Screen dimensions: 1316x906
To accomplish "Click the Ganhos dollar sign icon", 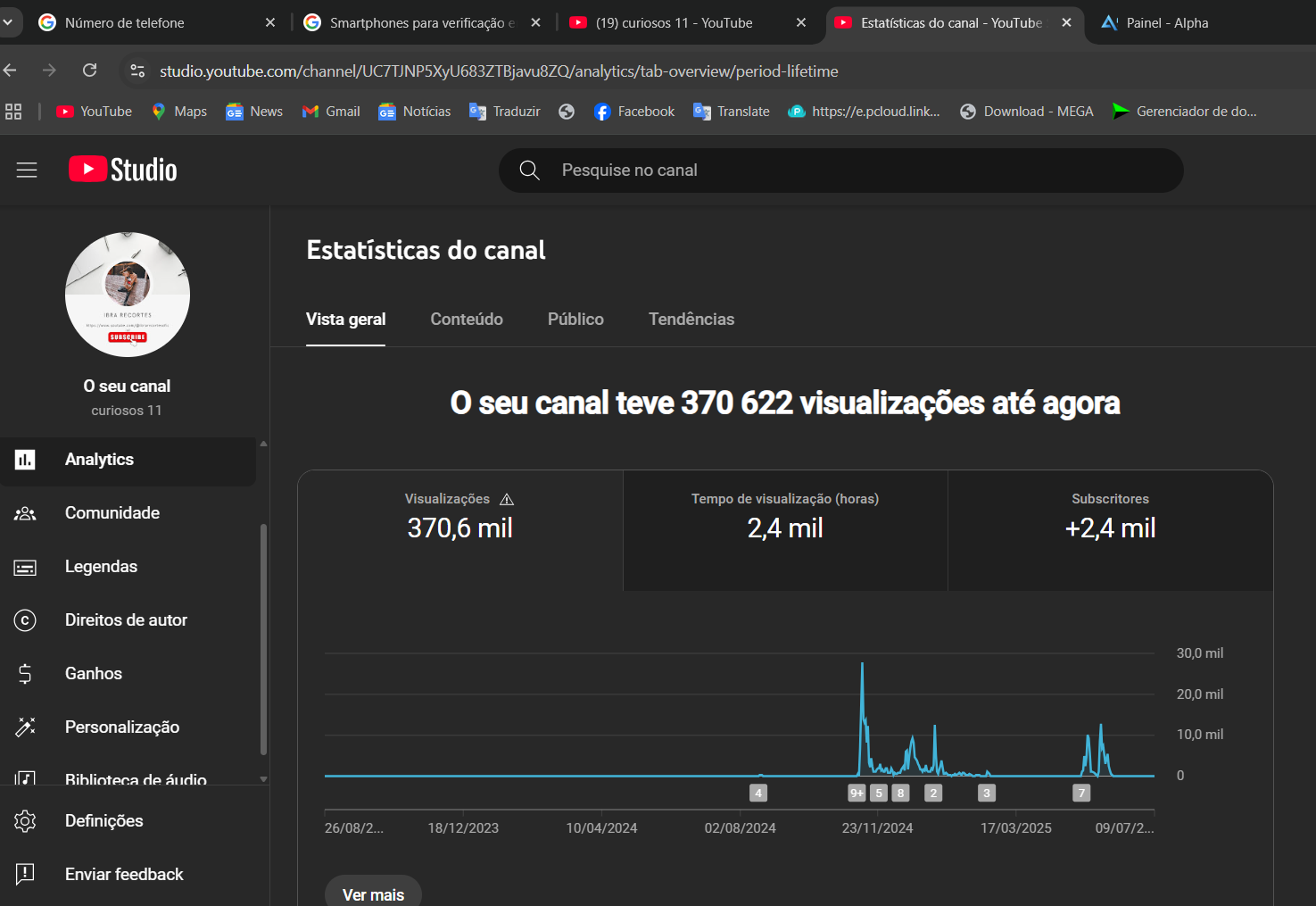I will click(x=25, y=674).
